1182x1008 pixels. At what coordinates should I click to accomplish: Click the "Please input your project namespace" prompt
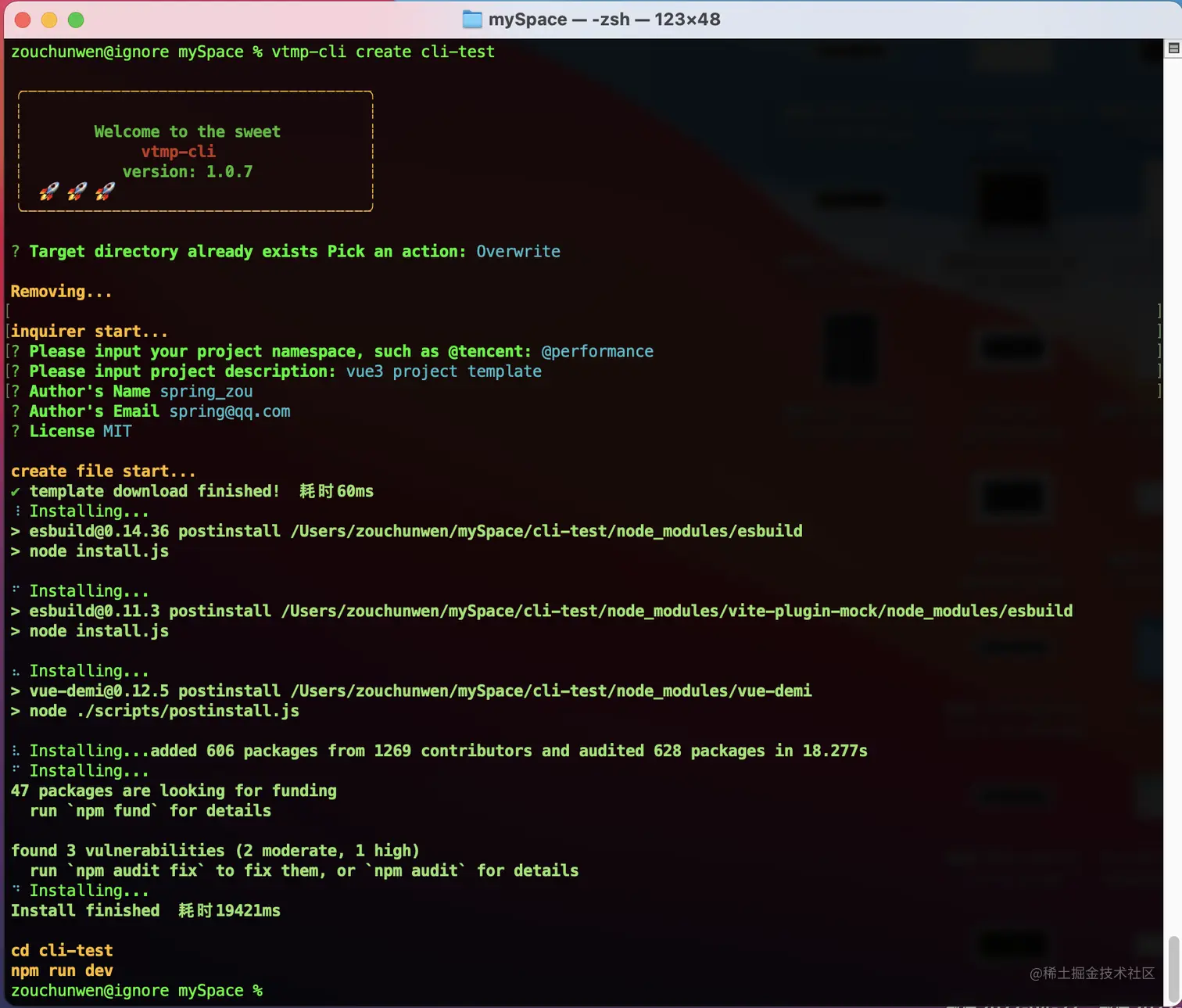tap(280, 351)
